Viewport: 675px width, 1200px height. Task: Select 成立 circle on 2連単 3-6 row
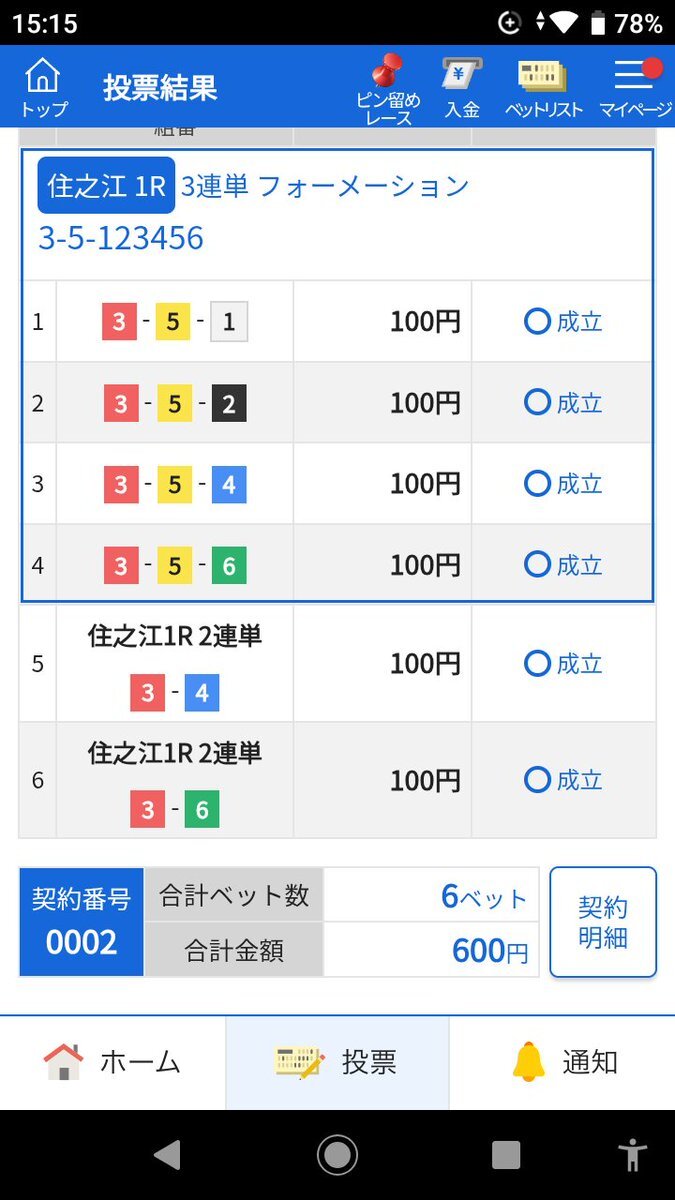[538, 779]
